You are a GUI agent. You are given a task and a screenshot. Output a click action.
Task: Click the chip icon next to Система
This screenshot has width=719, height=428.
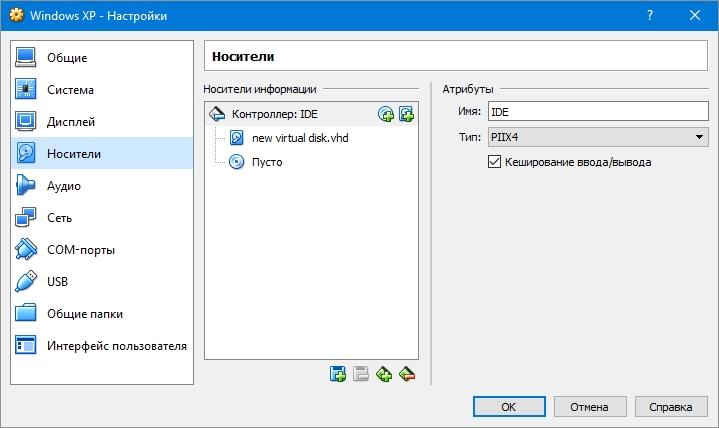tap(25, 89)
